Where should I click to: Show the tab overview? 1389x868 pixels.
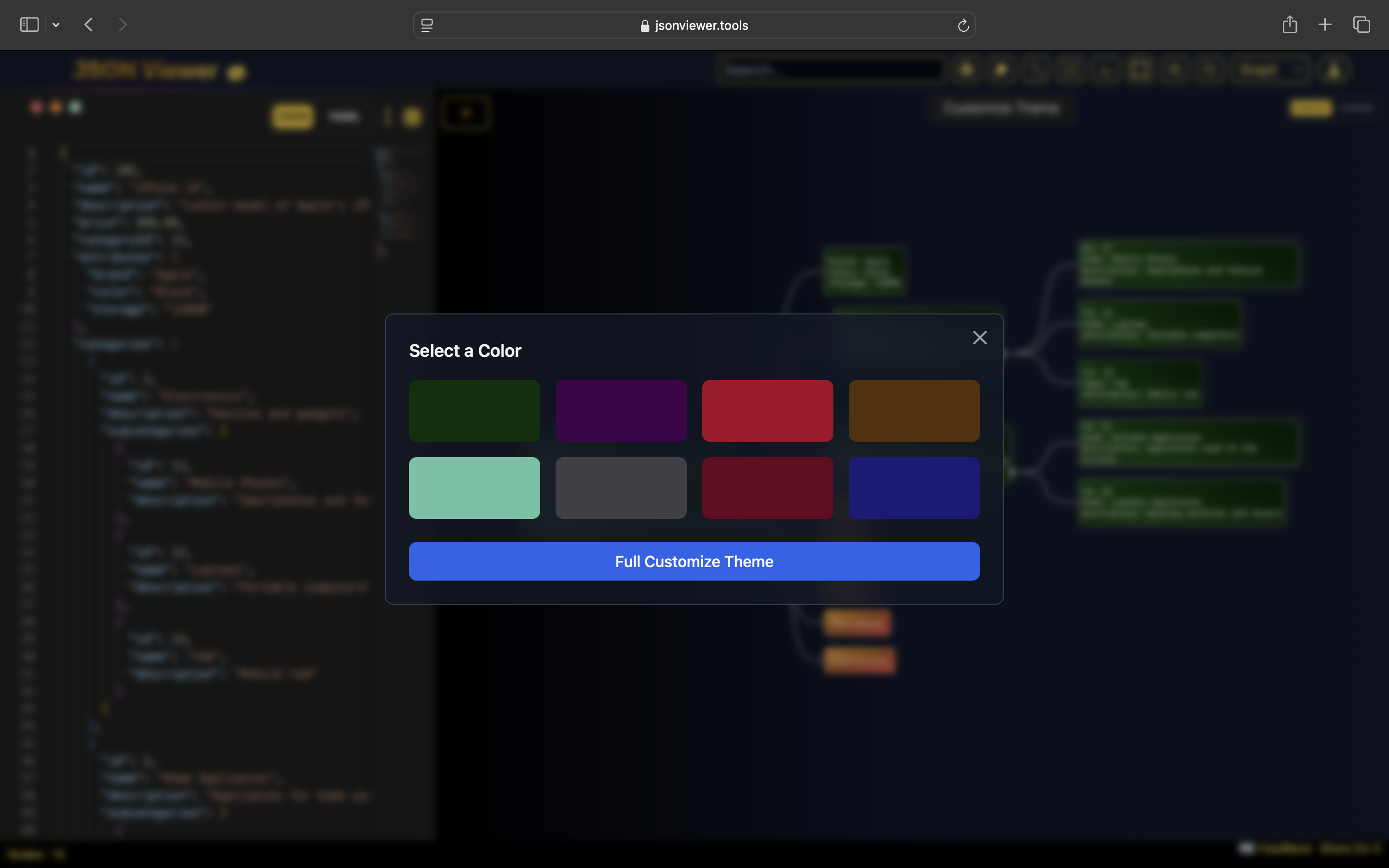click(x=1362, y=25)
